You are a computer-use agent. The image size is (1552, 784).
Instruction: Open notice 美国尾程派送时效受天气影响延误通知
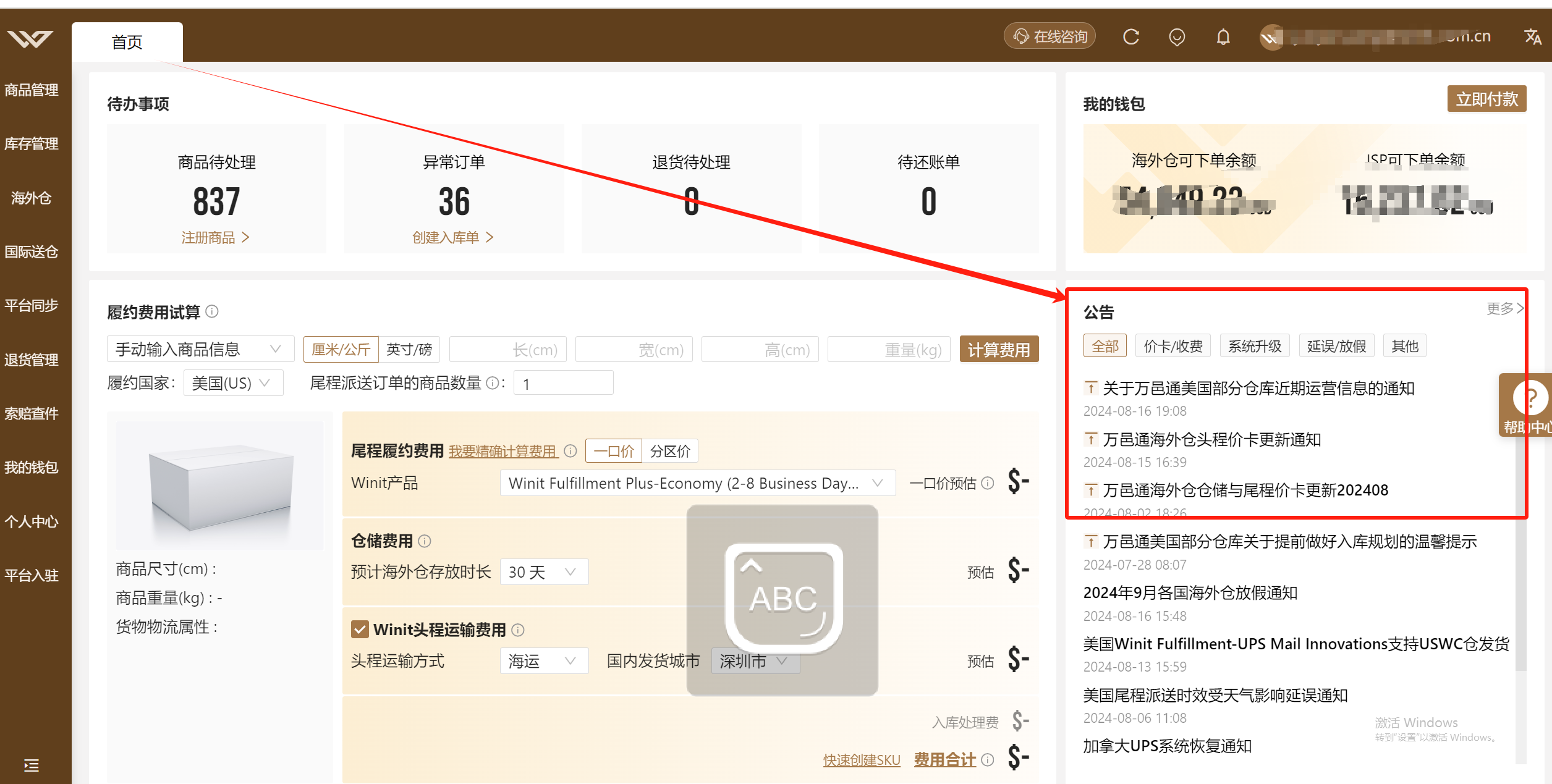[x=1215, y=696]
